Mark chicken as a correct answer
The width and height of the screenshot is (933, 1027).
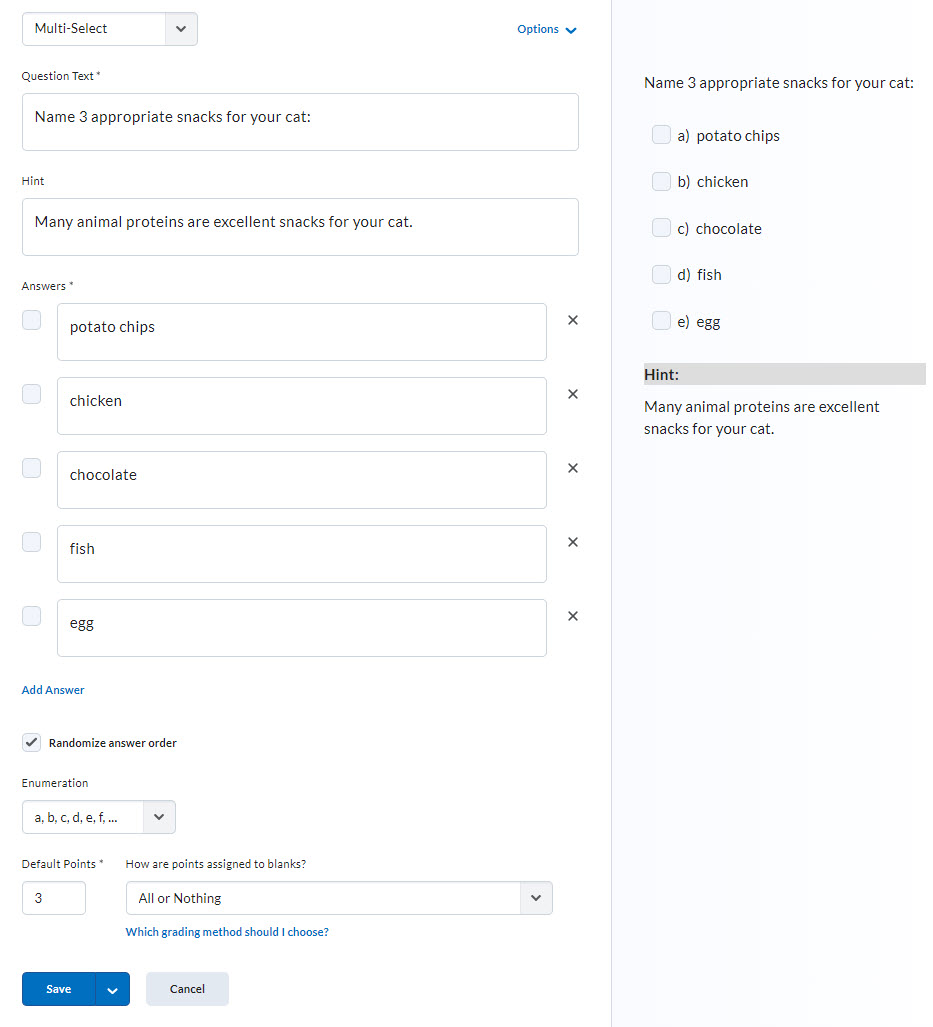(x=32, y=394)
